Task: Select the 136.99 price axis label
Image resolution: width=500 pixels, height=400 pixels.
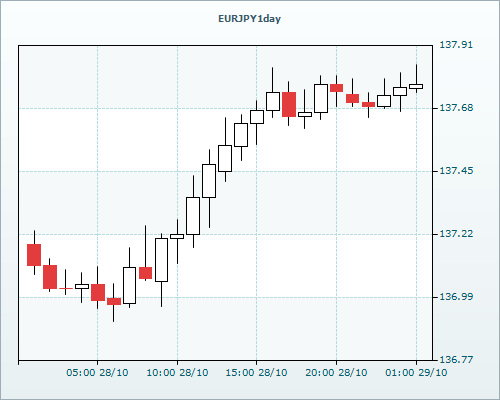Action: 456,297
